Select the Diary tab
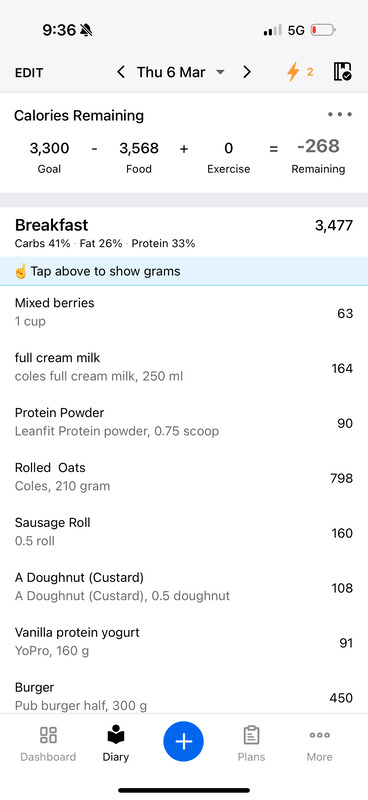Image resolution: width=368 pixels, height=800 pixels. (x=116, y=744)
